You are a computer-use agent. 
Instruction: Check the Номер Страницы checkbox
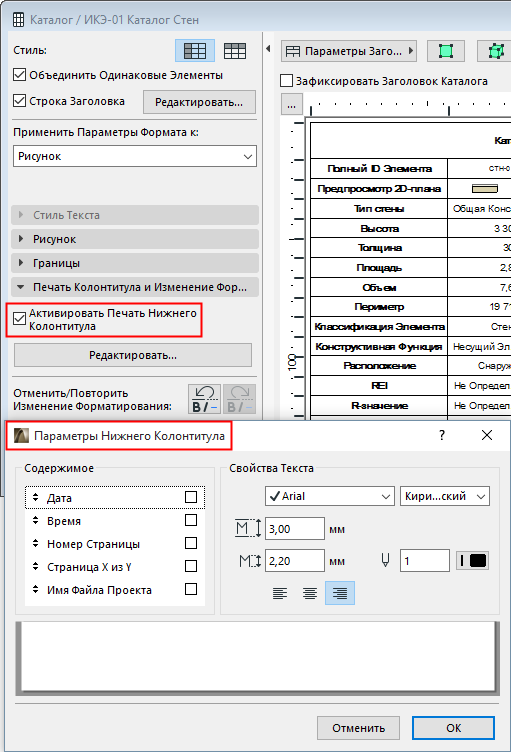tap(191, 543)
